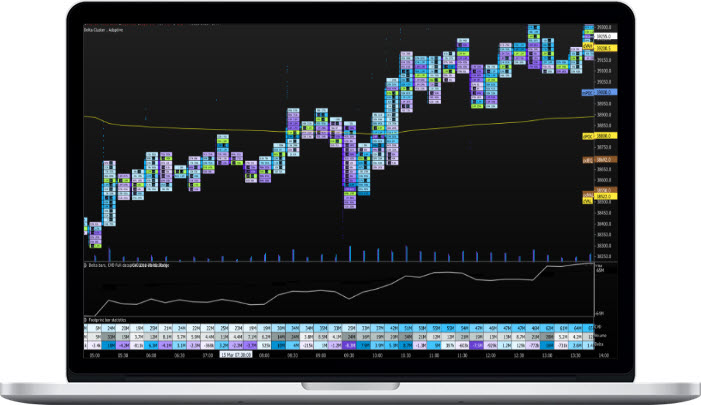Select the yellow 39208.5 price tag

603,48
